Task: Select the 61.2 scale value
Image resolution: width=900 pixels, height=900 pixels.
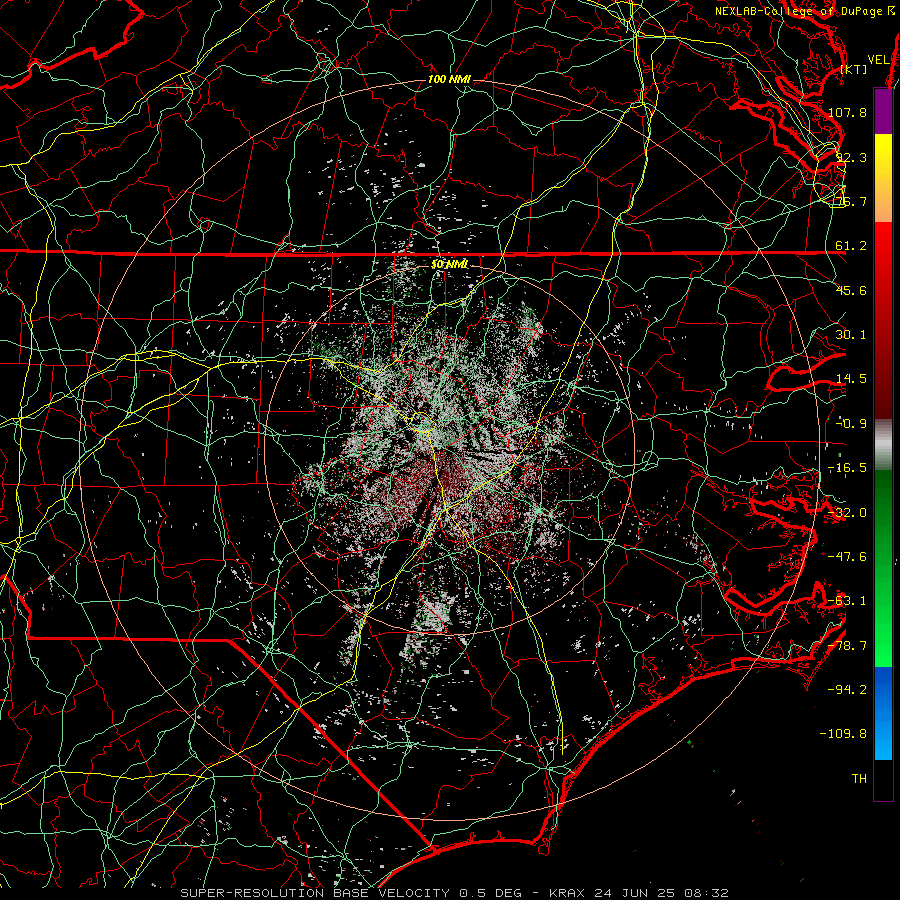Action: click(851, 246)
